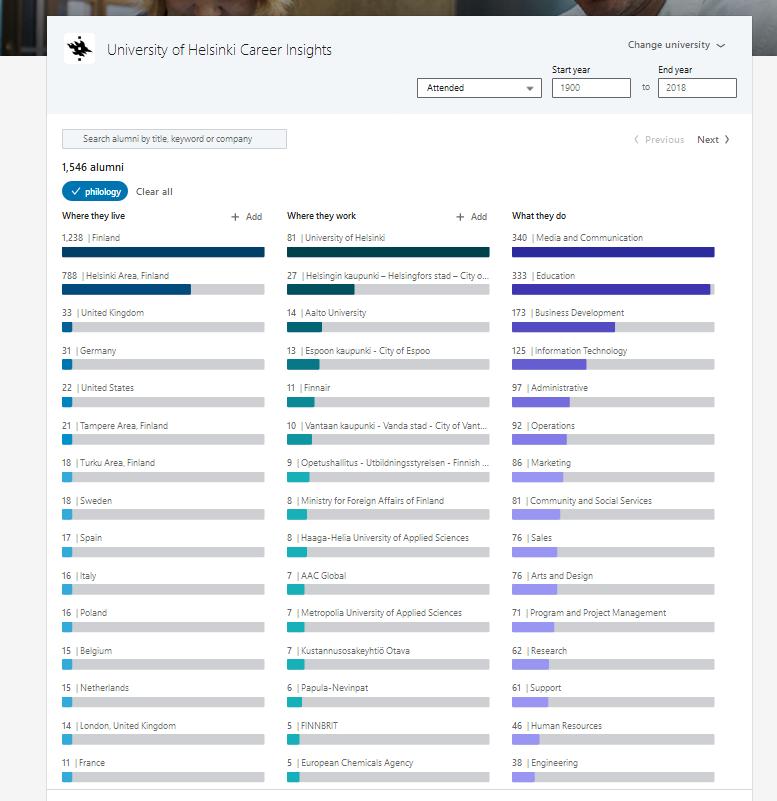Select Turku Area, Finland row
Viewport: 777px width, 801px height.
[163, 470]
